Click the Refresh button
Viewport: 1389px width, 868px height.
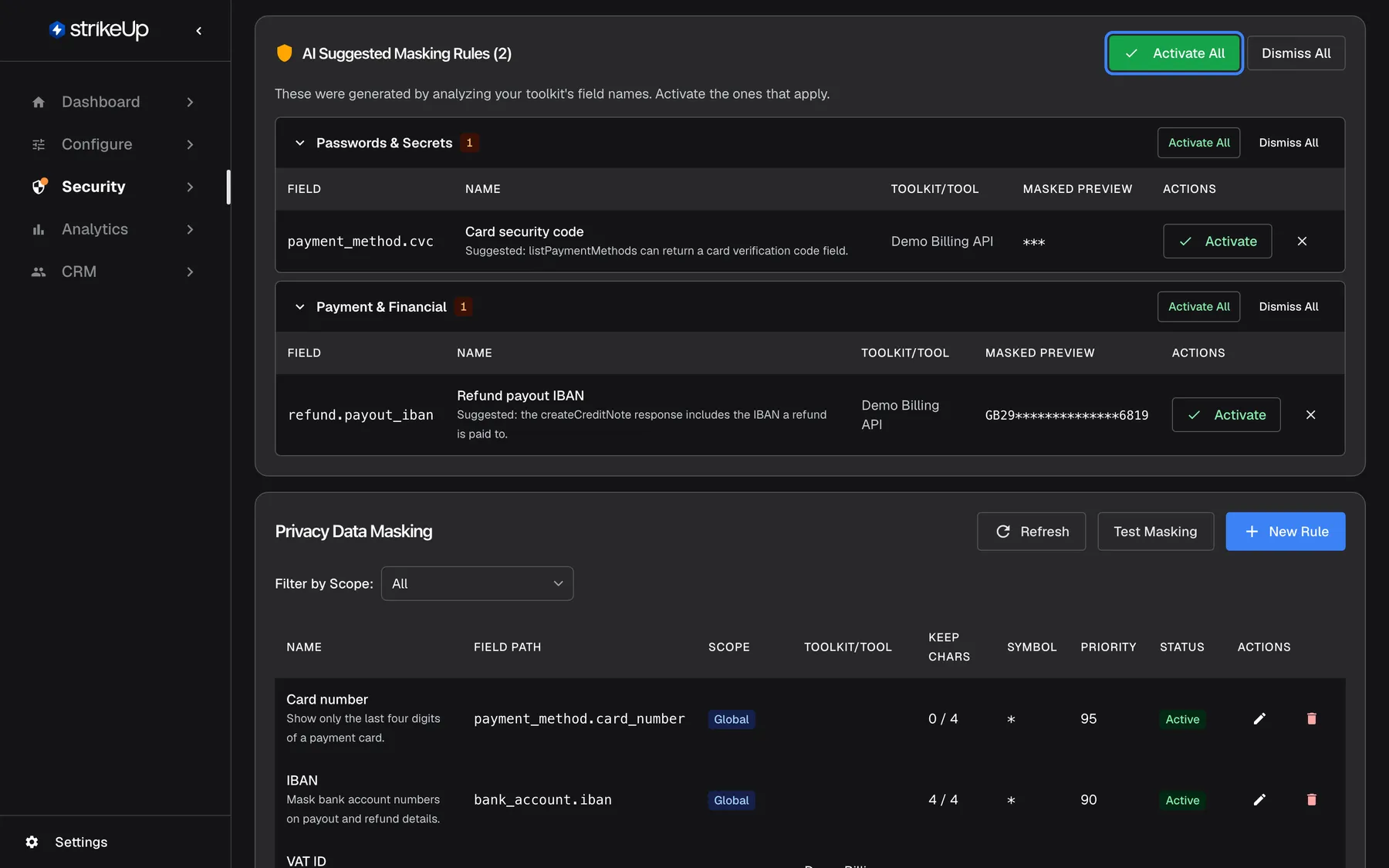coord(1032,532)
